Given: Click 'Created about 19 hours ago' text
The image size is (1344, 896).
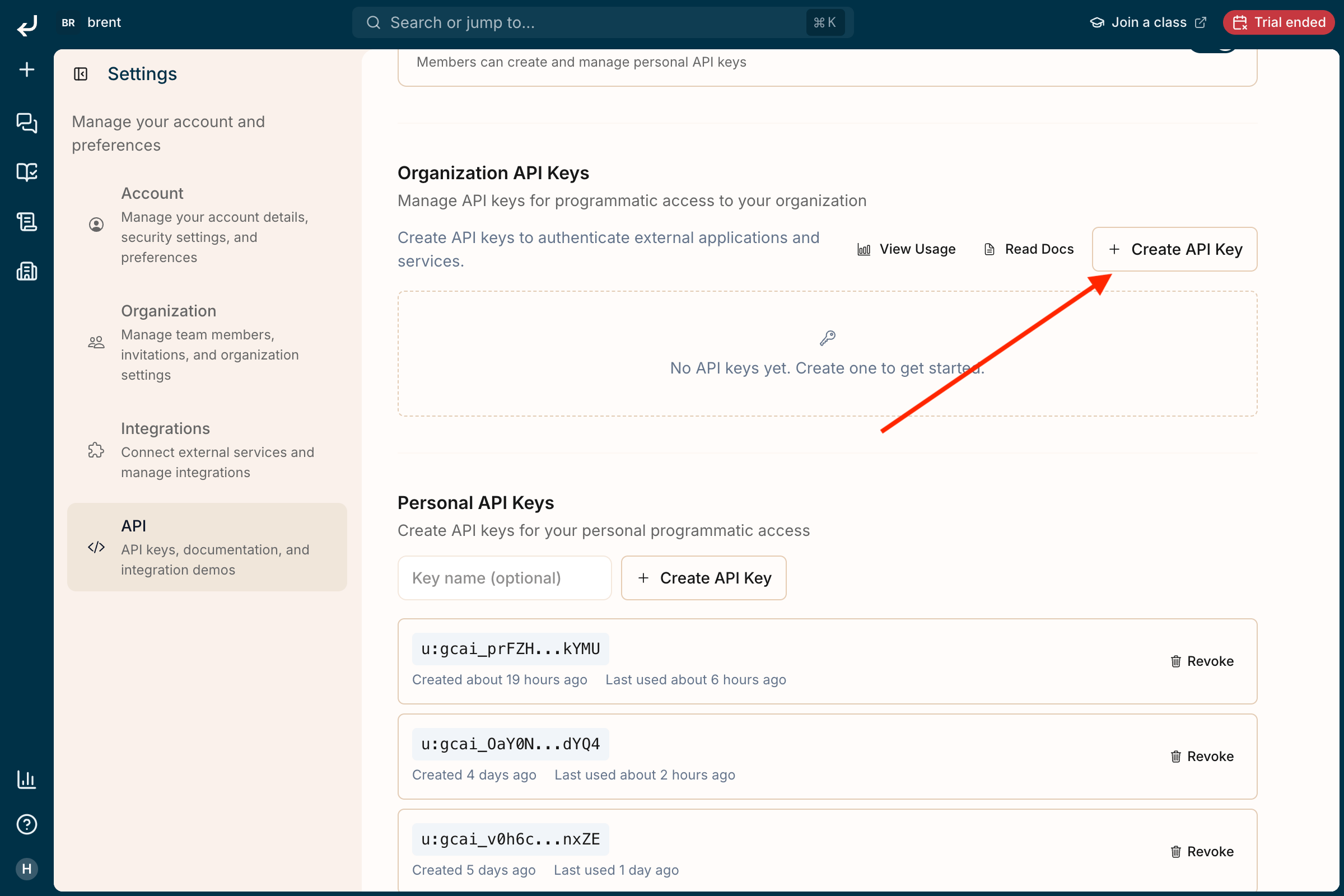Looking at the screenshot, I should 500,680.
